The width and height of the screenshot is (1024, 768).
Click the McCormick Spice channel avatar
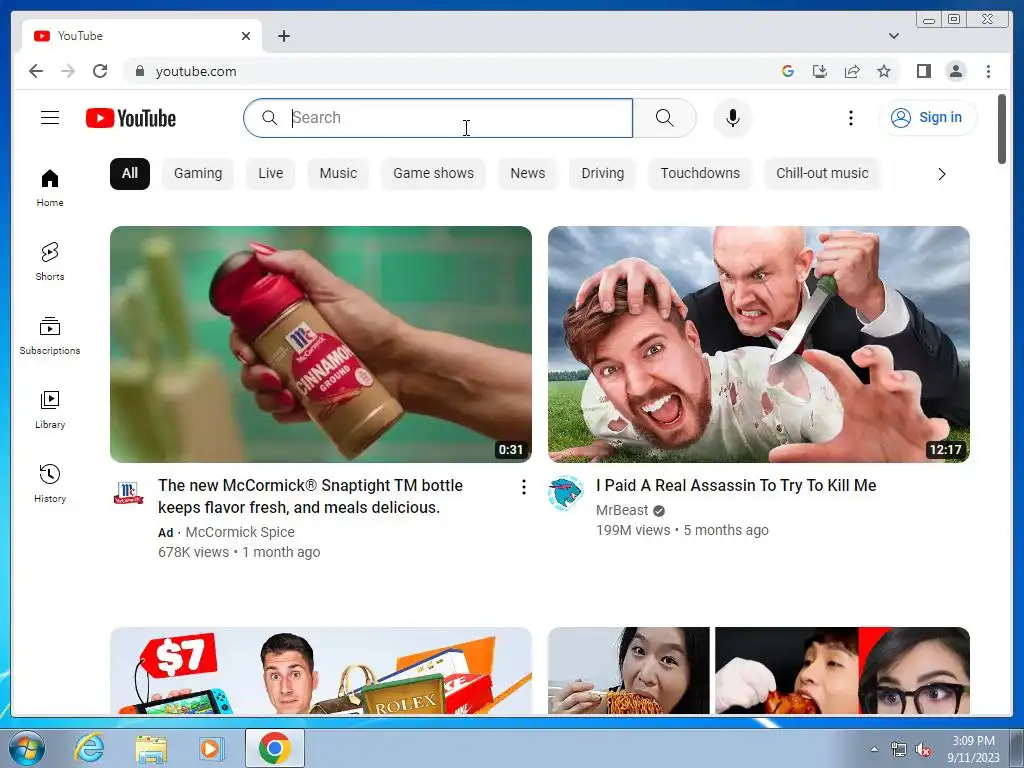[128, 492]
